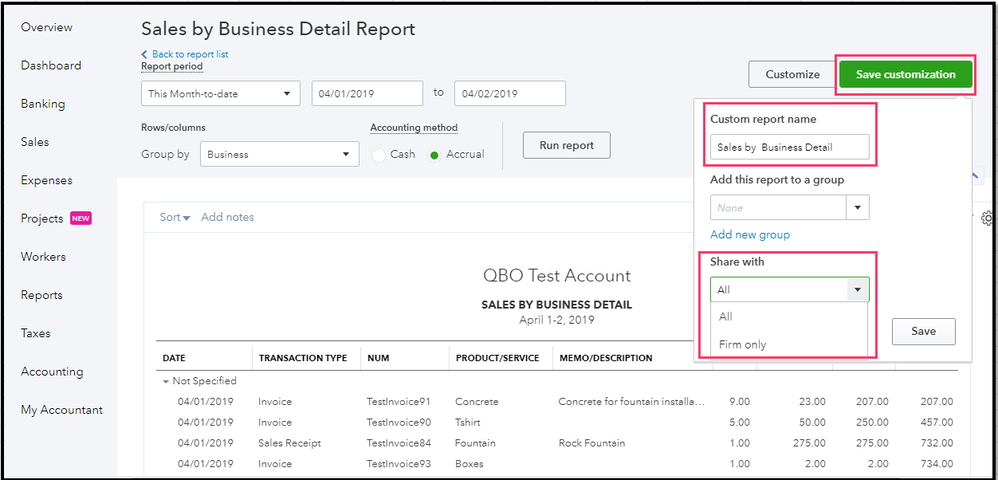Choose All in share with list

725,316
